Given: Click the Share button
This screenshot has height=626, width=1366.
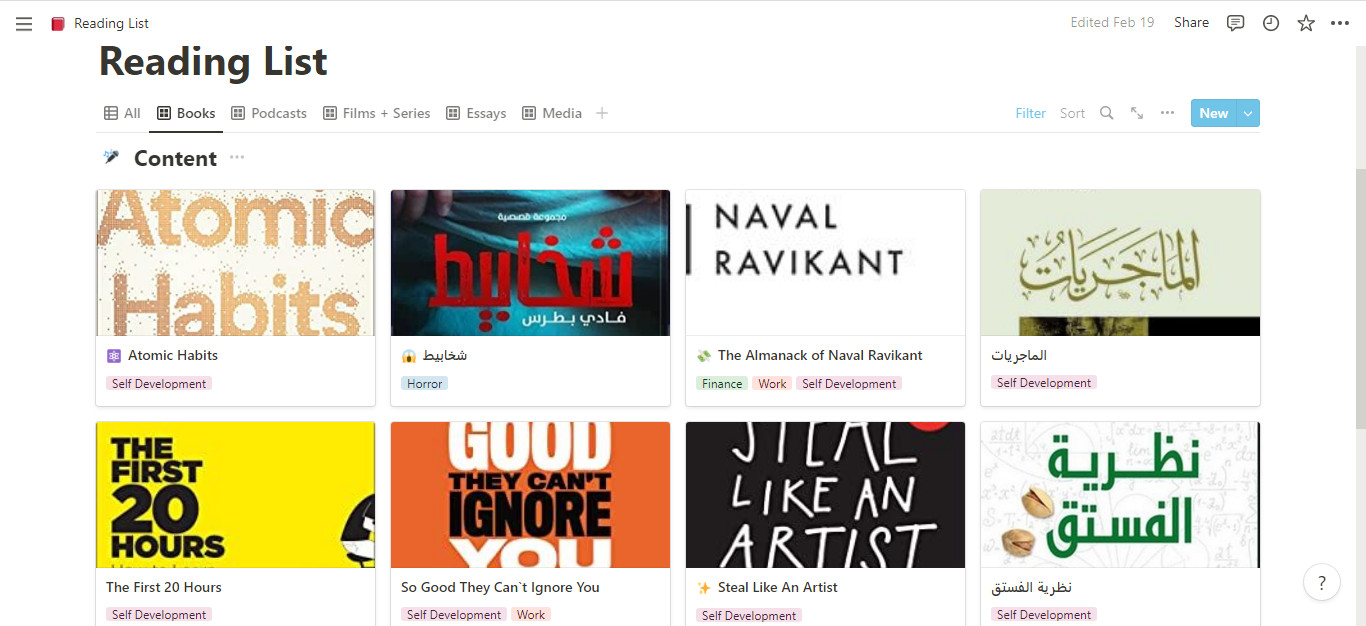Looking at the screenshot, I should pyautogui.click(x=1191, y=22).
